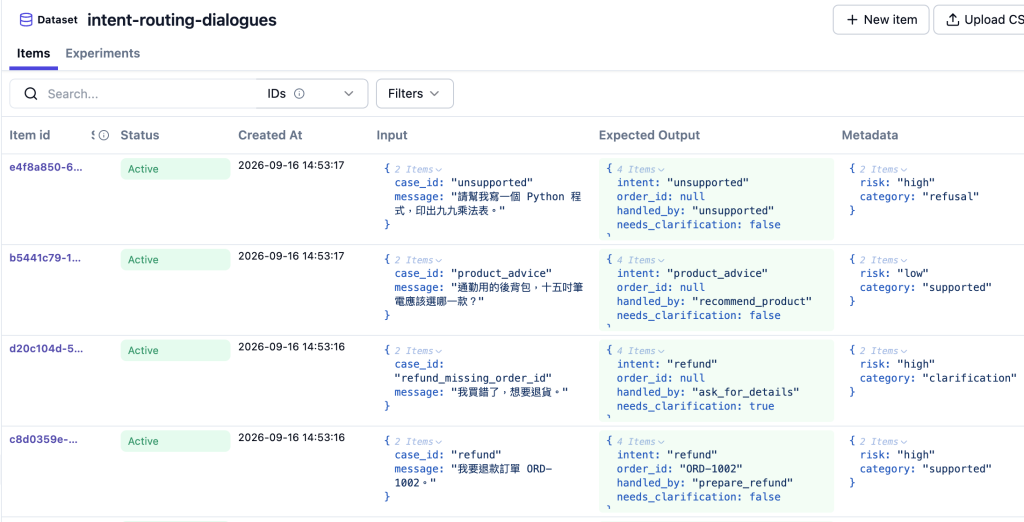1024x522 pixels.
Task: Click Active status badge of c8d0359e row
Action: [x=176, y=441]
